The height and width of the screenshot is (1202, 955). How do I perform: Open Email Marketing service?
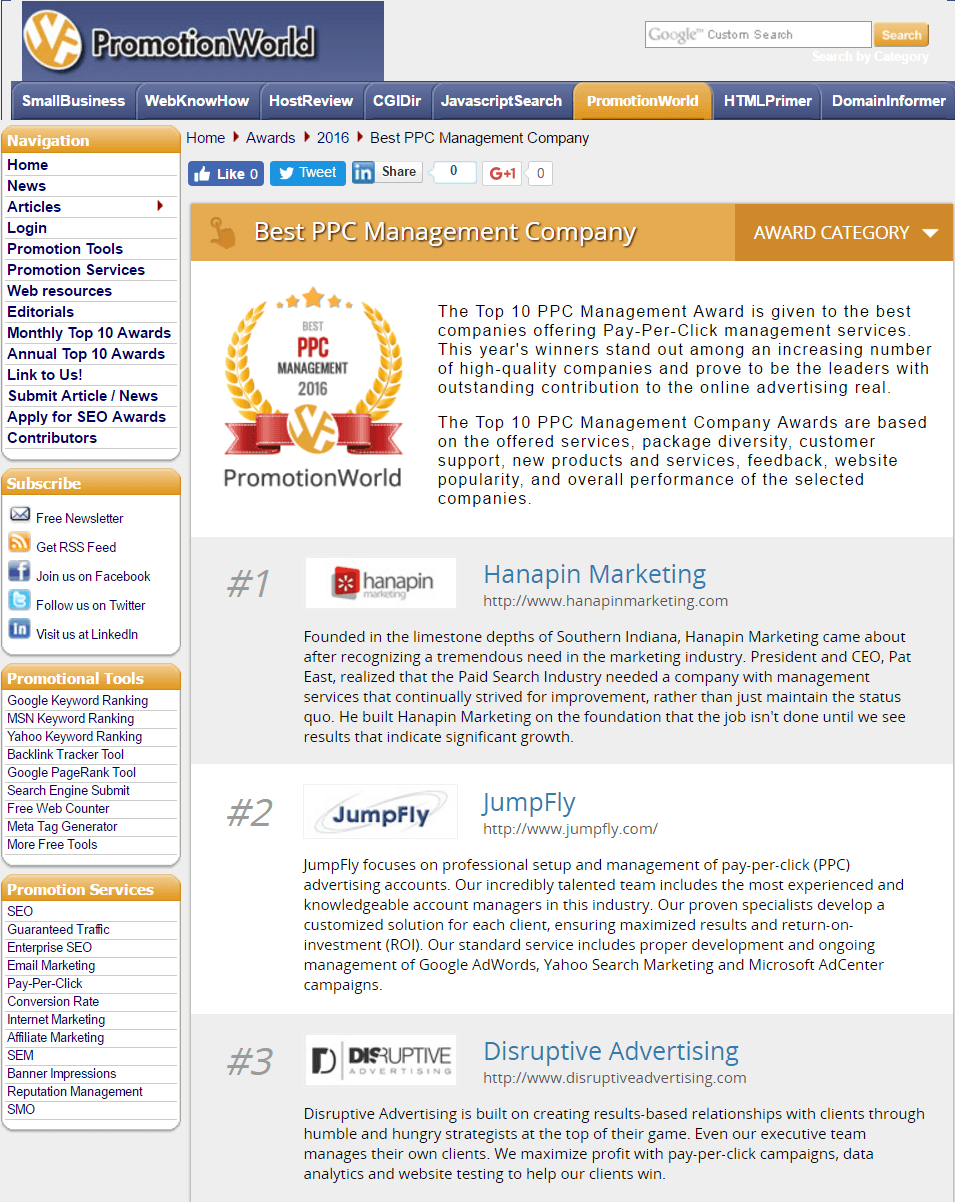click(x=51, y=966)
